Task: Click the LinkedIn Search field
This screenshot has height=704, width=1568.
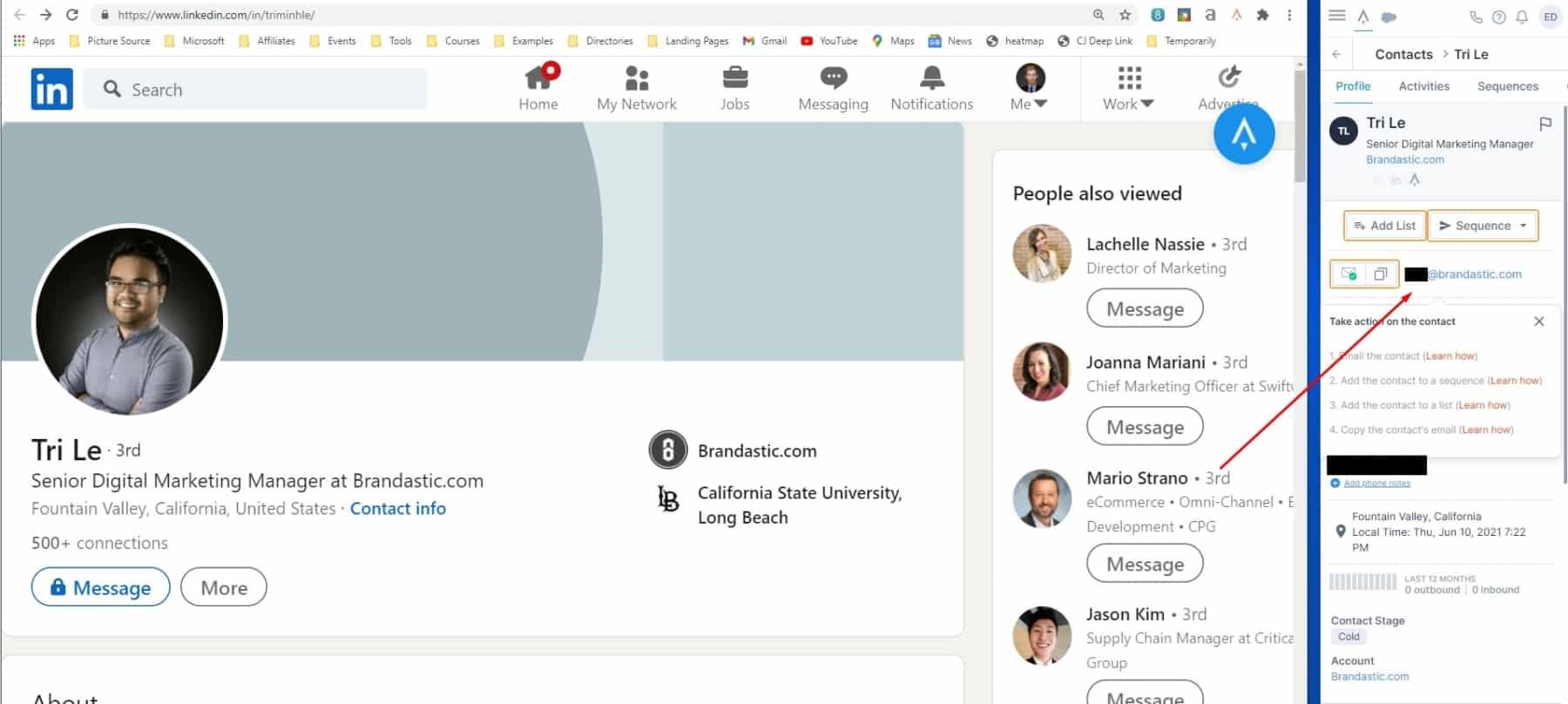Action: click(x=255, y=89)
